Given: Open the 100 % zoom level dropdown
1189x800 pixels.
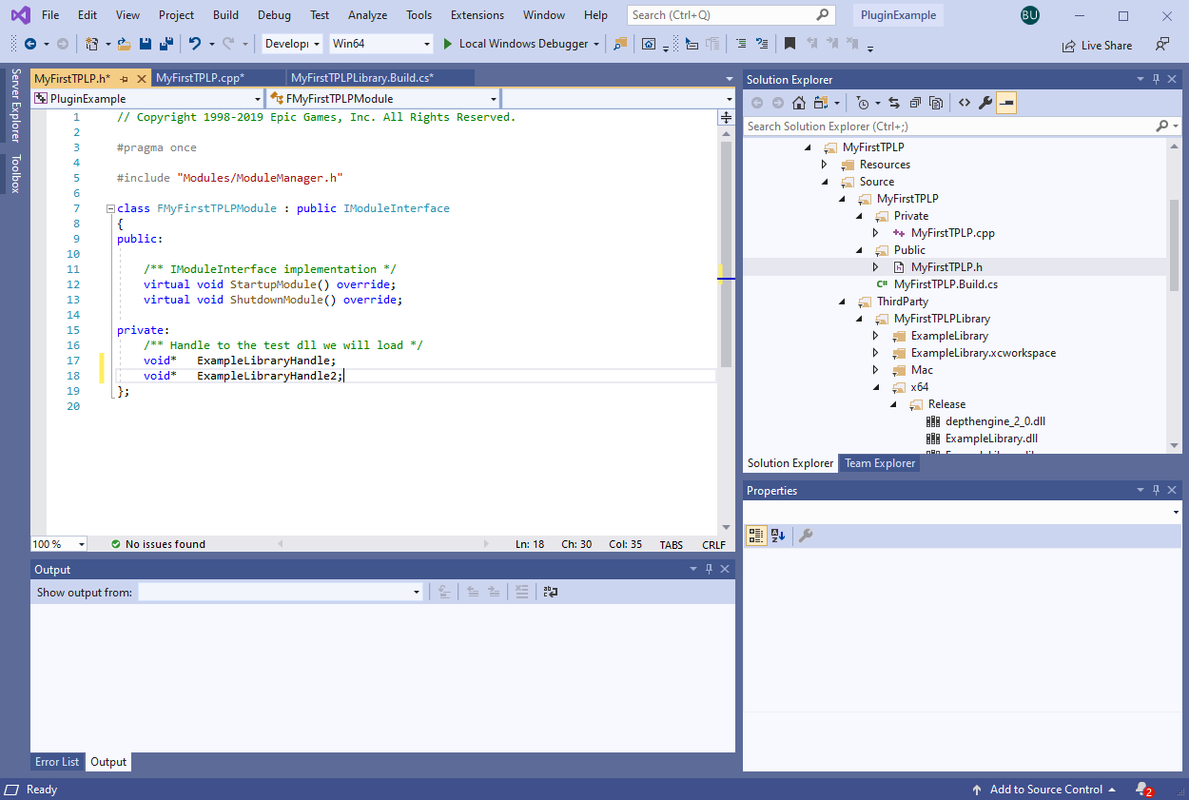Looking at the screenshot, I should click(59, 544).
